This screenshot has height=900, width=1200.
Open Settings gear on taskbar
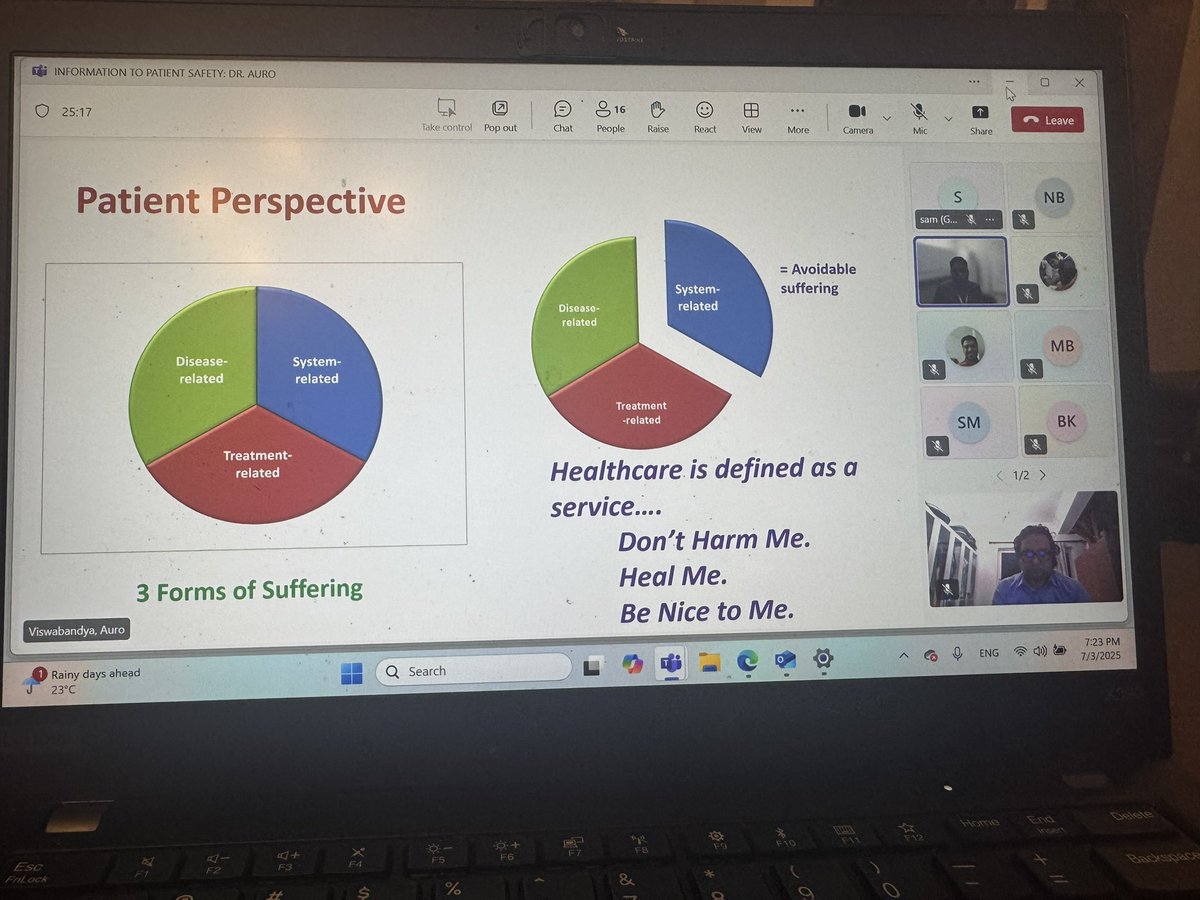tap(823, 657)
